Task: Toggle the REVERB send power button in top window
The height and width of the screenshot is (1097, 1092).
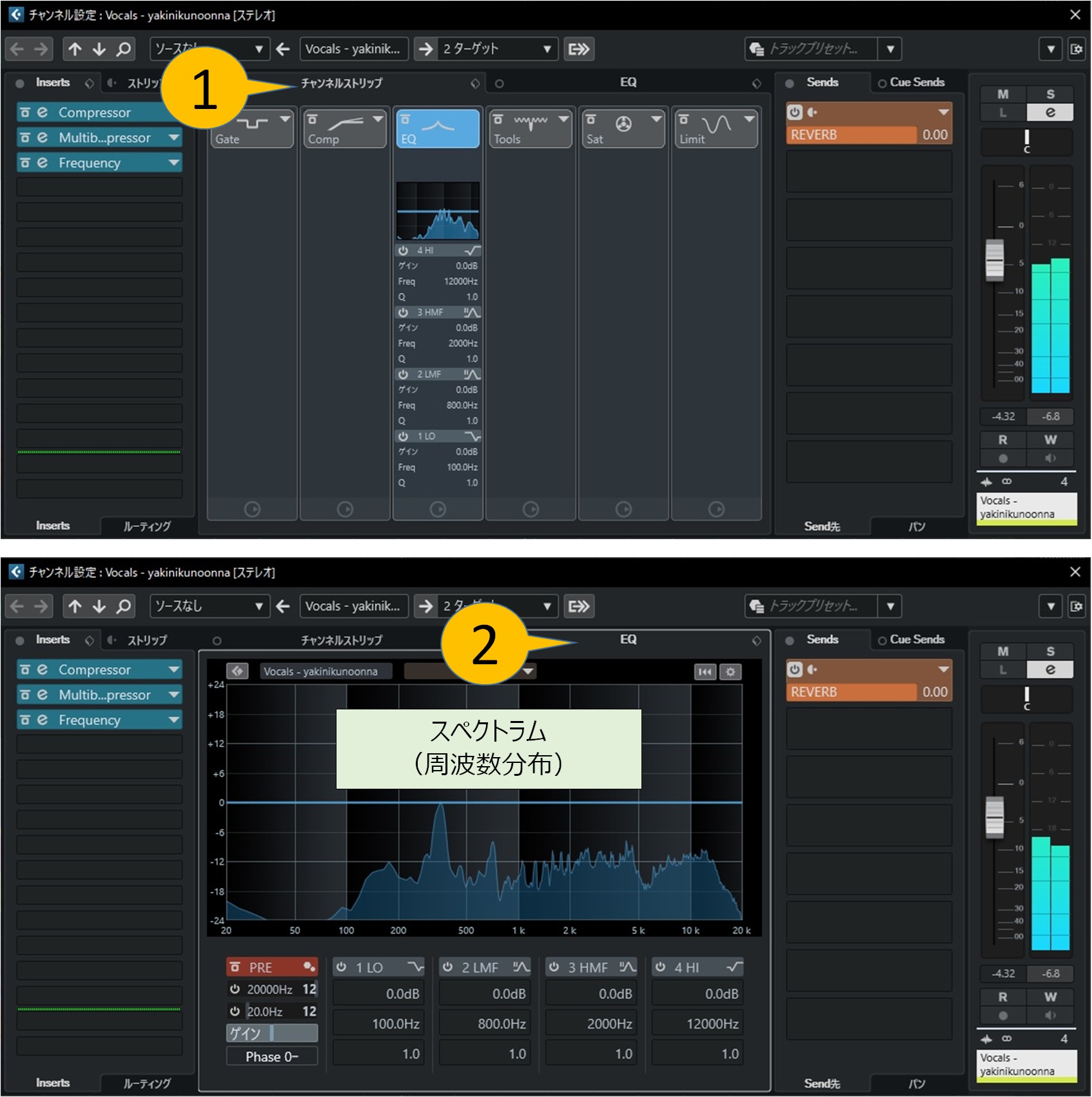Action: (795, 112)
